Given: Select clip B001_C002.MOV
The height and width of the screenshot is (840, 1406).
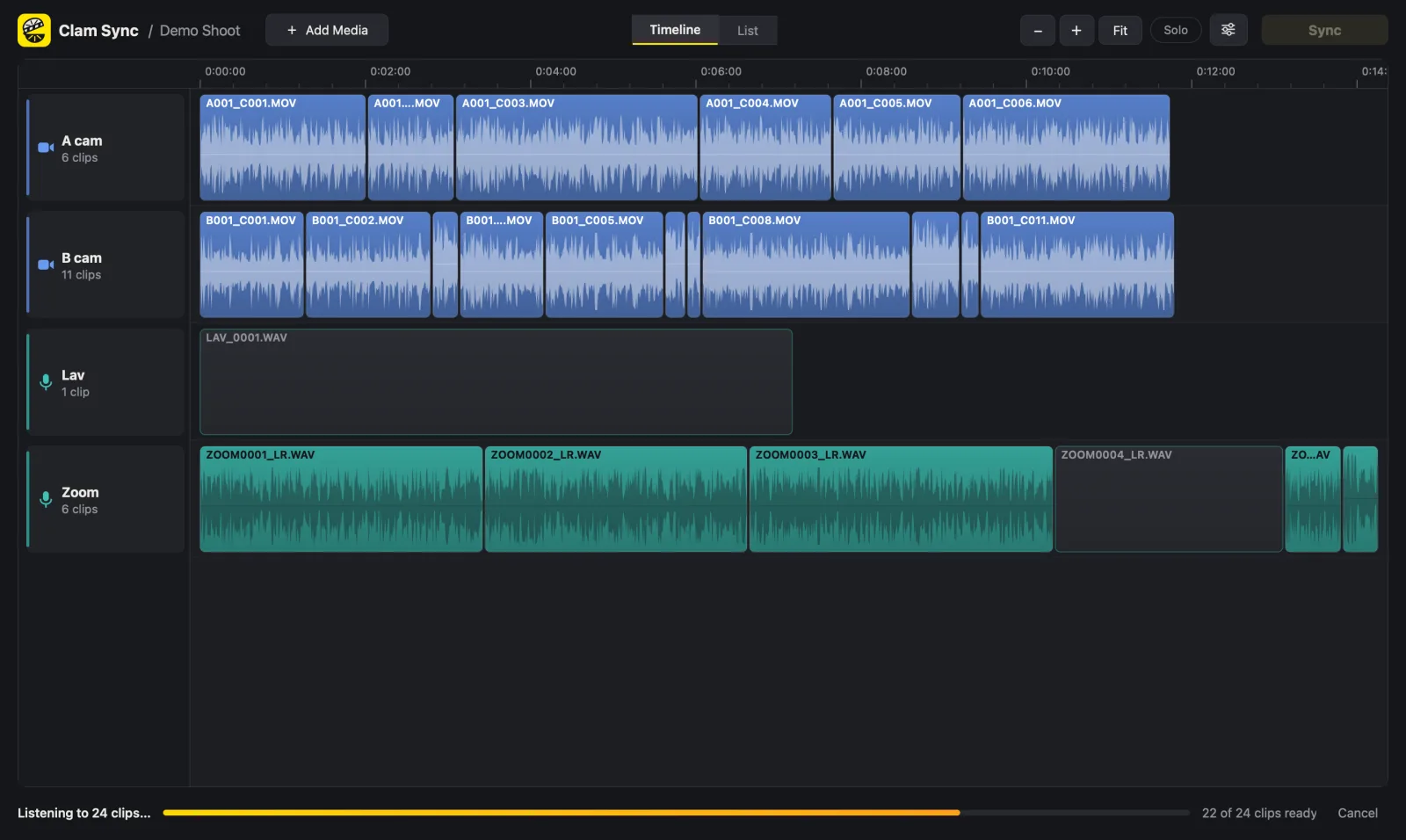Looking at the screenshot, I should click(368, 264).
